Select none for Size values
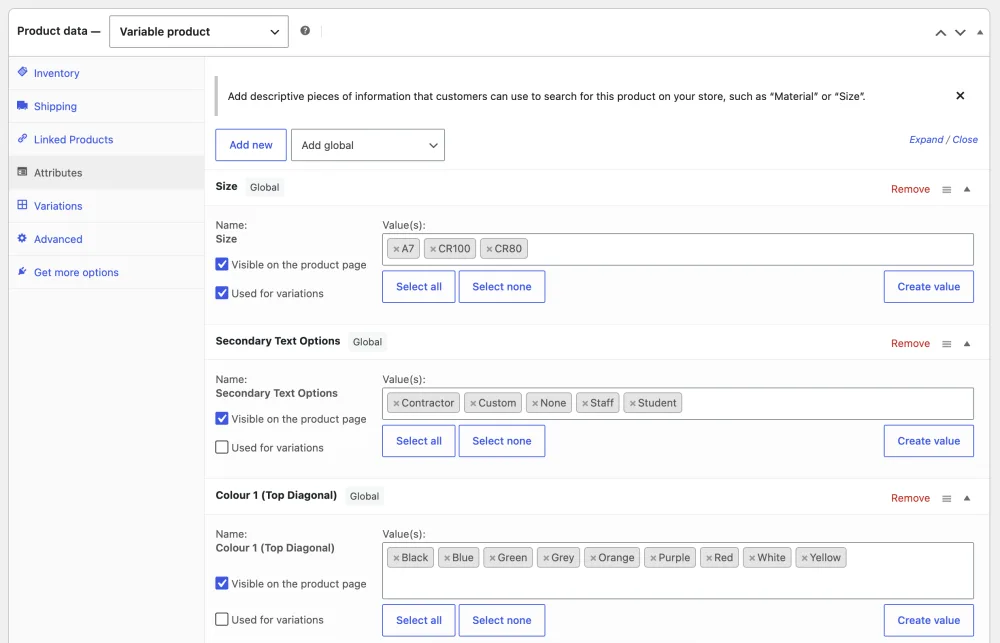 (x=502, y=286)
